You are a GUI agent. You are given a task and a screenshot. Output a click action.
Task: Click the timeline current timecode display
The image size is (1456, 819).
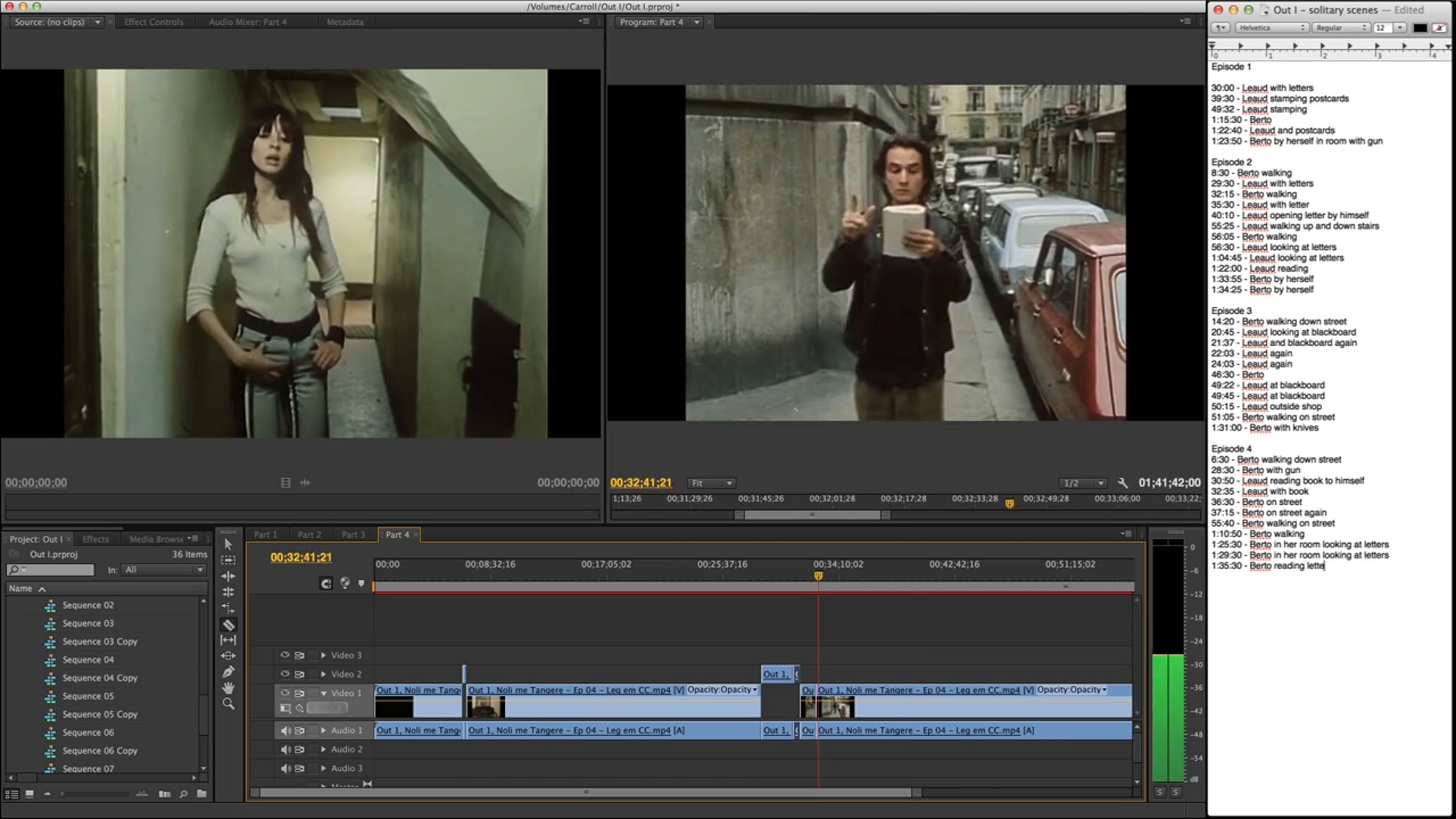click(x=301, y=558)
